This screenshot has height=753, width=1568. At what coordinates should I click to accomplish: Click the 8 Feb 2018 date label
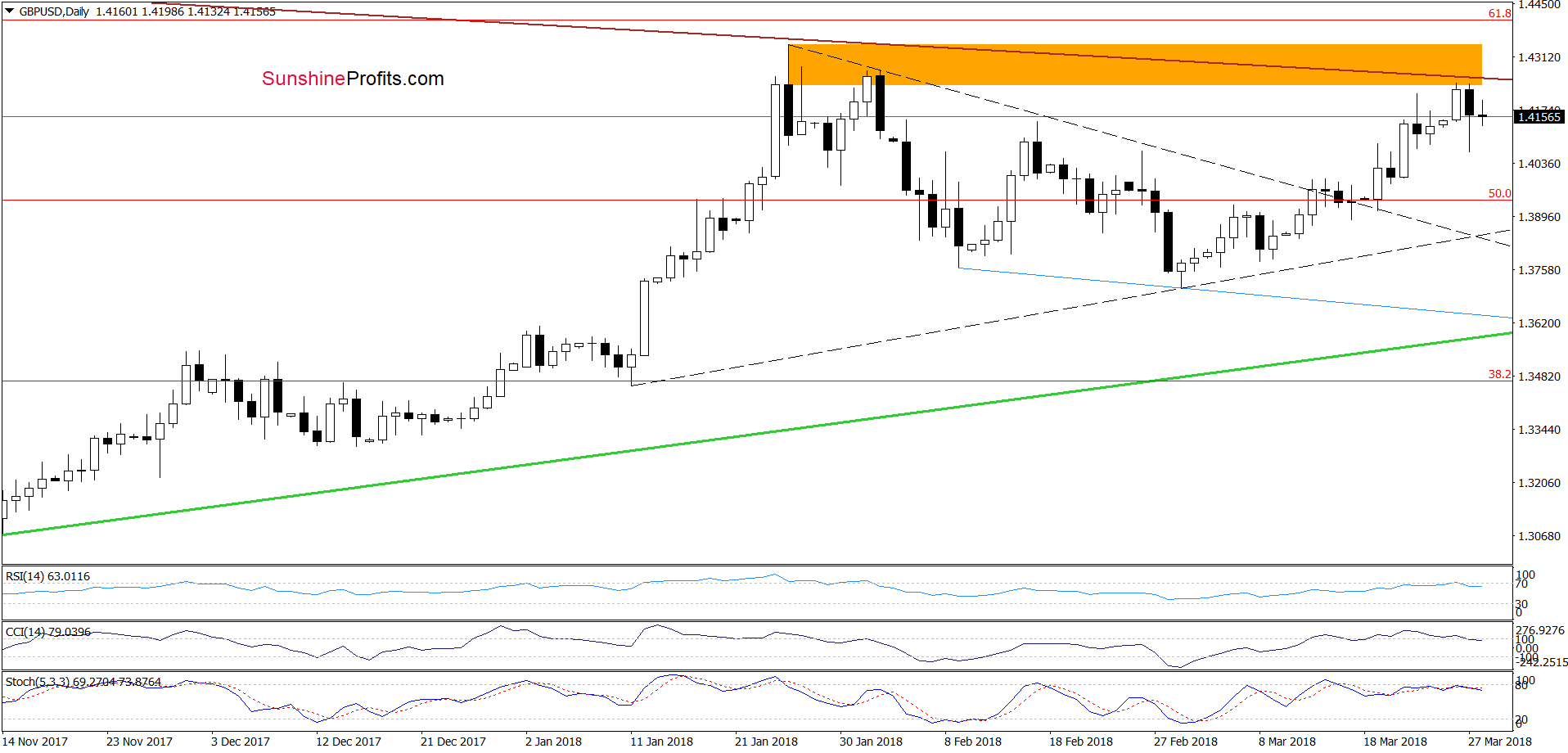click(x=973, y=742)
